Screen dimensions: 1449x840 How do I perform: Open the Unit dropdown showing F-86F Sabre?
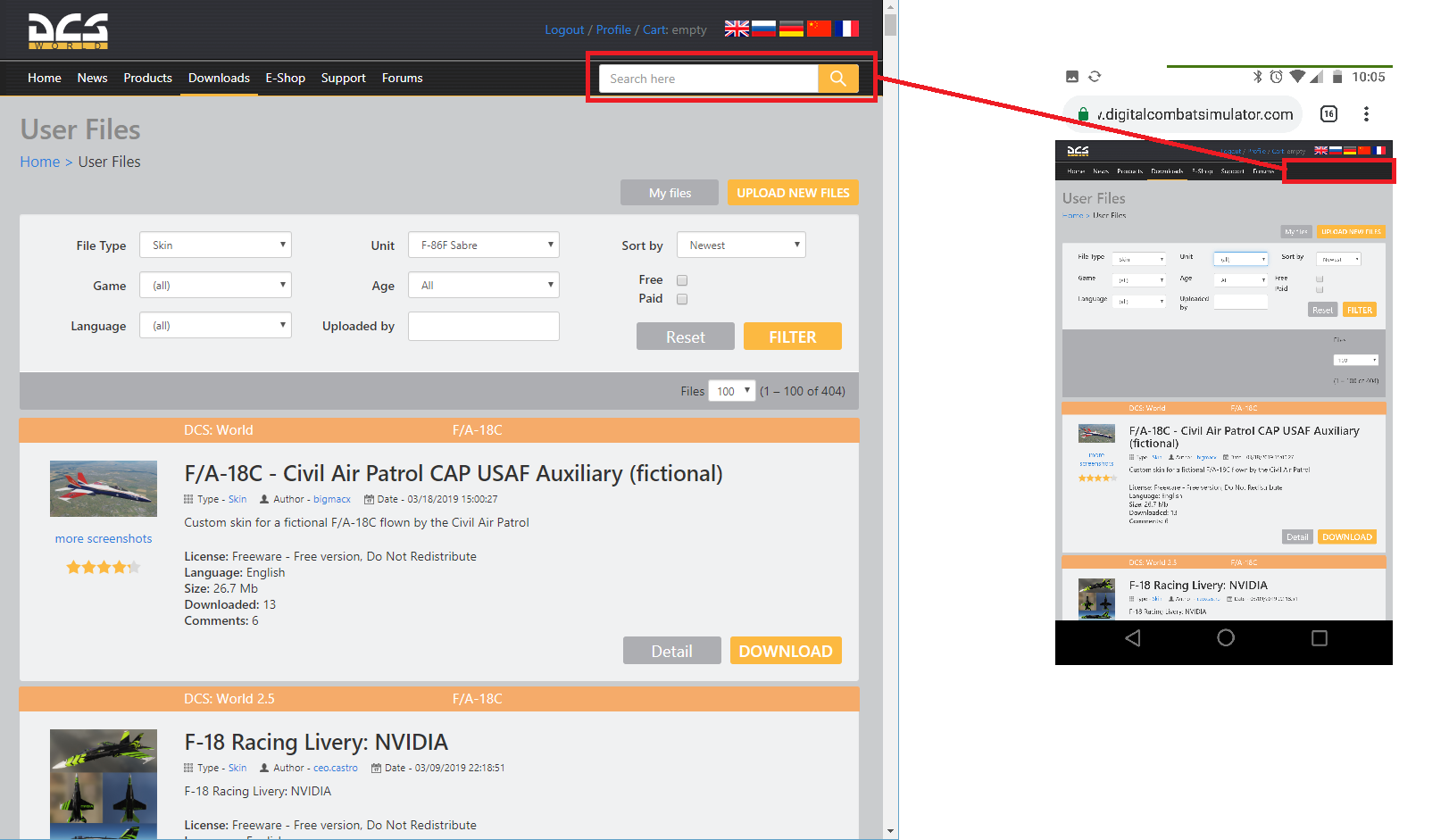point(484,245)
